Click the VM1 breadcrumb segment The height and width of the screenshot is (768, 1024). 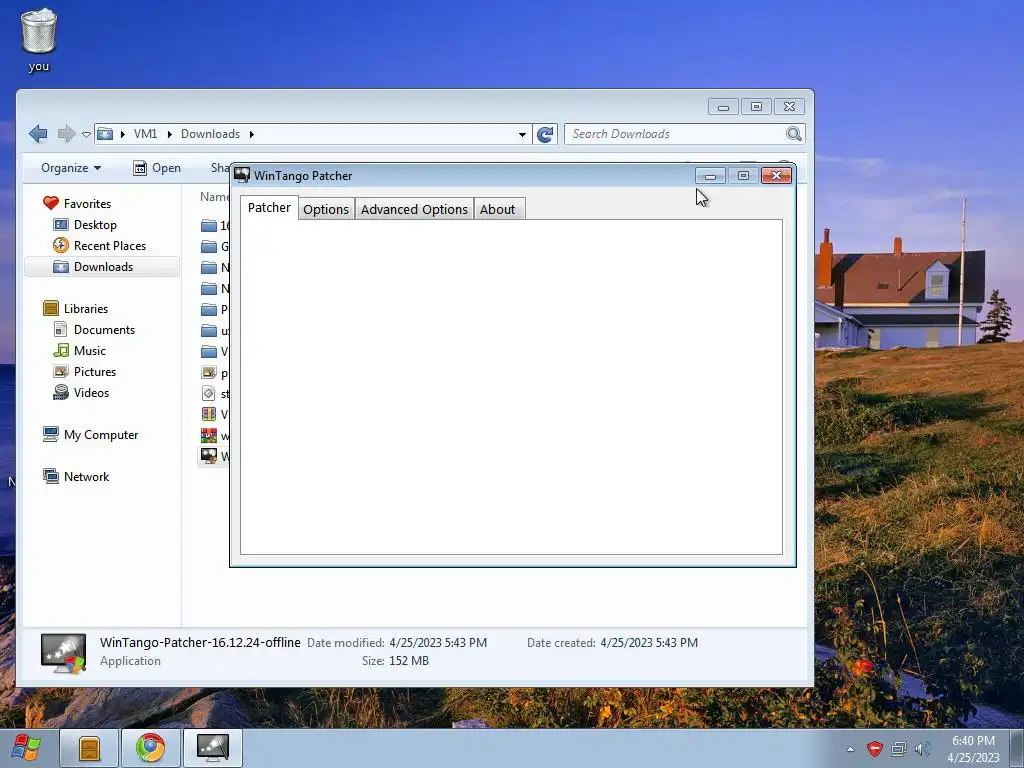tap(145, 134)
